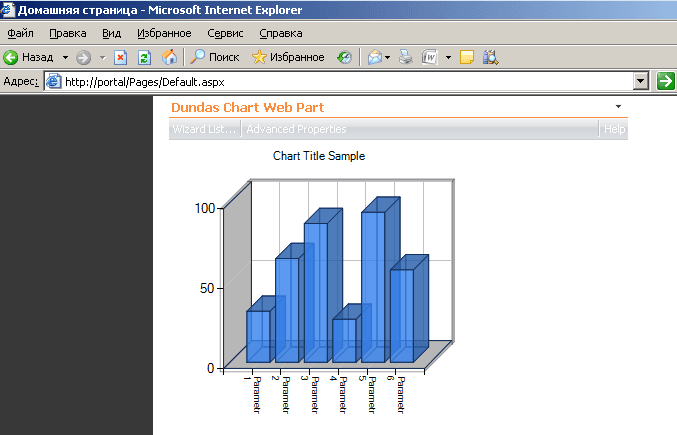The height and width of the screenshot is (435, 677).
Task: Click the Mail envelope icon
Action: pos(375,57)
